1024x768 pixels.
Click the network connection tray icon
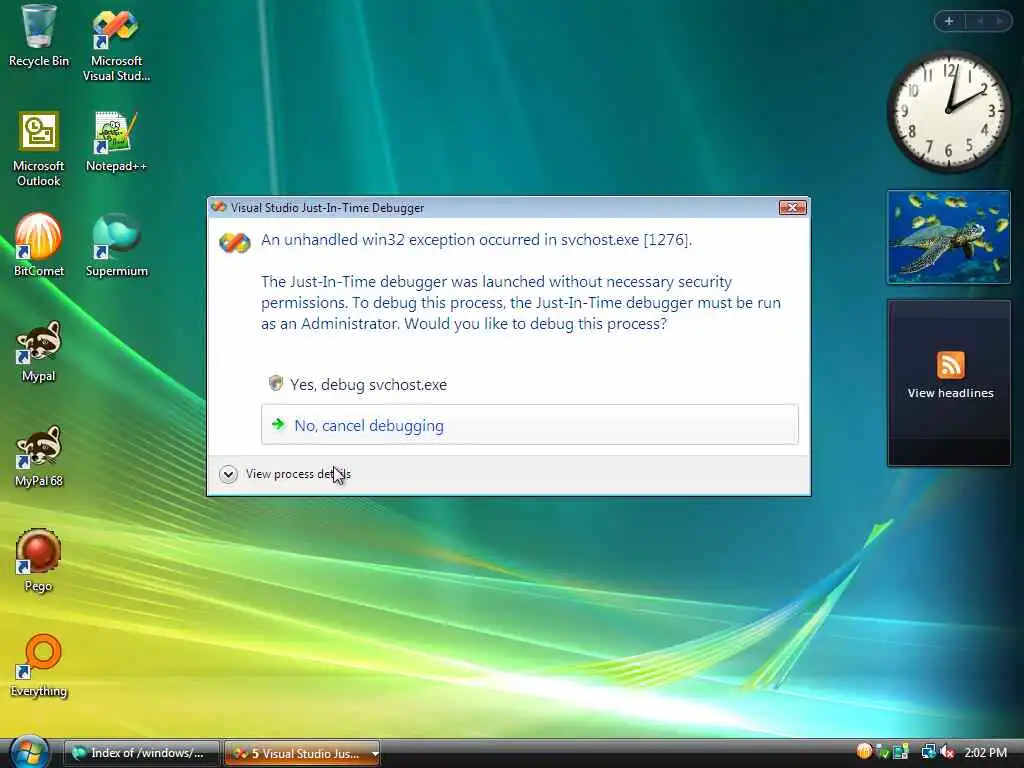(x=929, y=752)
